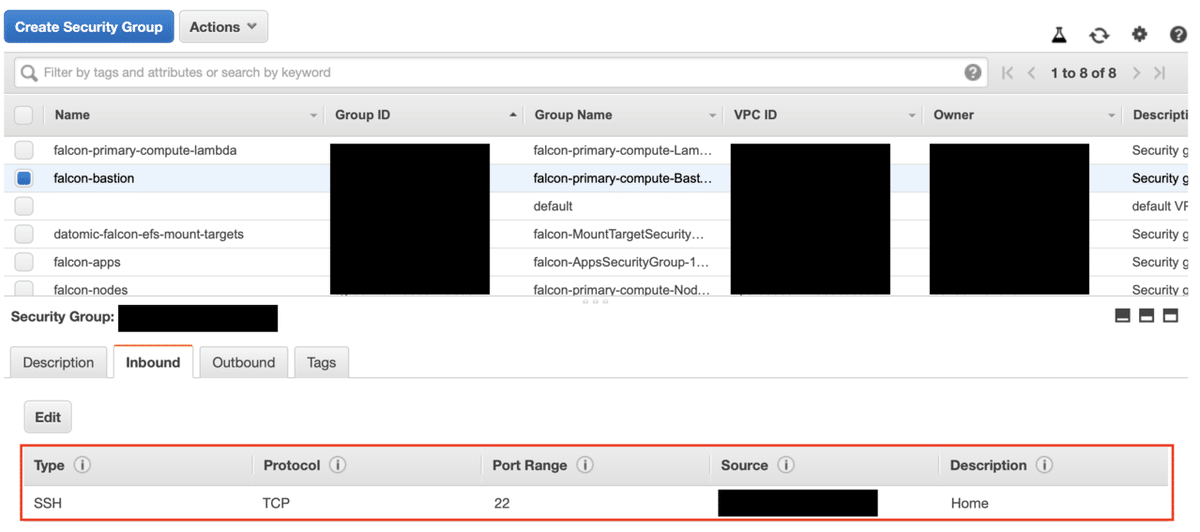The width and height of the screenshot is (1200, 532).
Task: Open the Actions dropdown
Action: (223, 27)
